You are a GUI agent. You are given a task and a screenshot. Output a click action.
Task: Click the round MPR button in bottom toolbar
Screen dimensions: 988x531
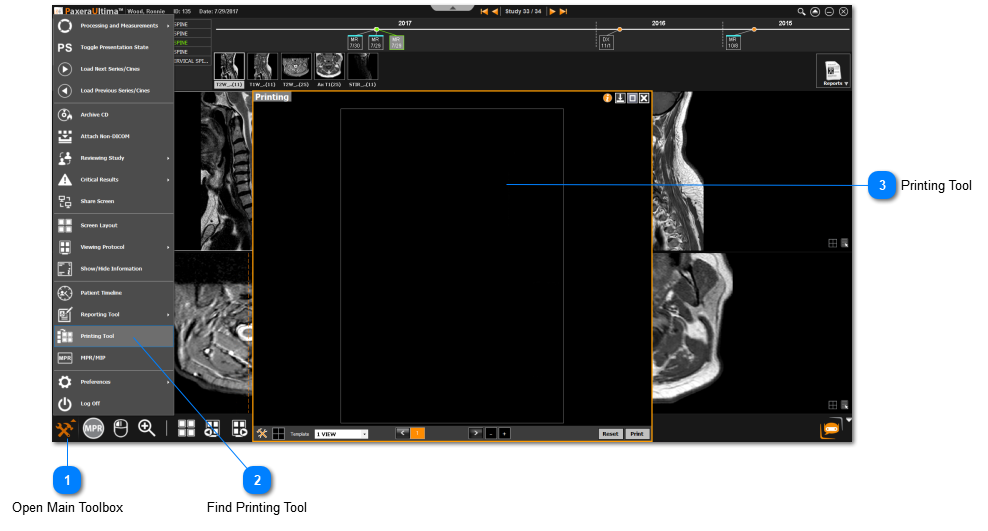(94, 428)
